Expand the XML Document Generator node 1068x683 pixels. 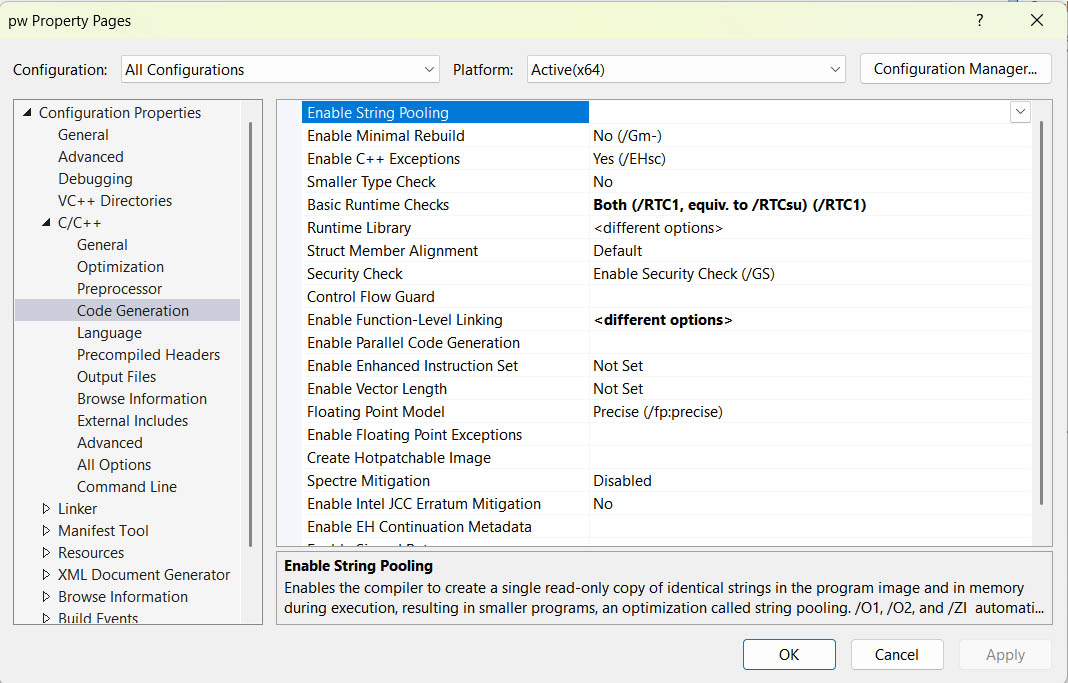pyautogui.click(x=46, y=575)
